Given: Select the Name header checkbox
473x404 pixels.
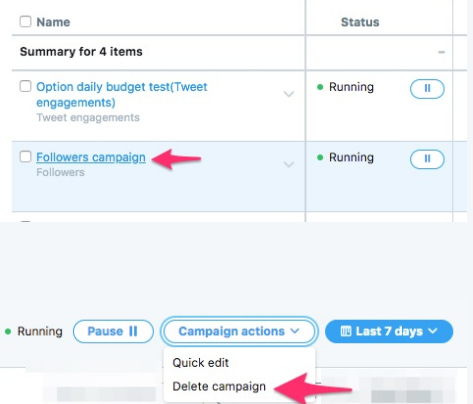Looking at the screenshot, I should pos(25,22).
